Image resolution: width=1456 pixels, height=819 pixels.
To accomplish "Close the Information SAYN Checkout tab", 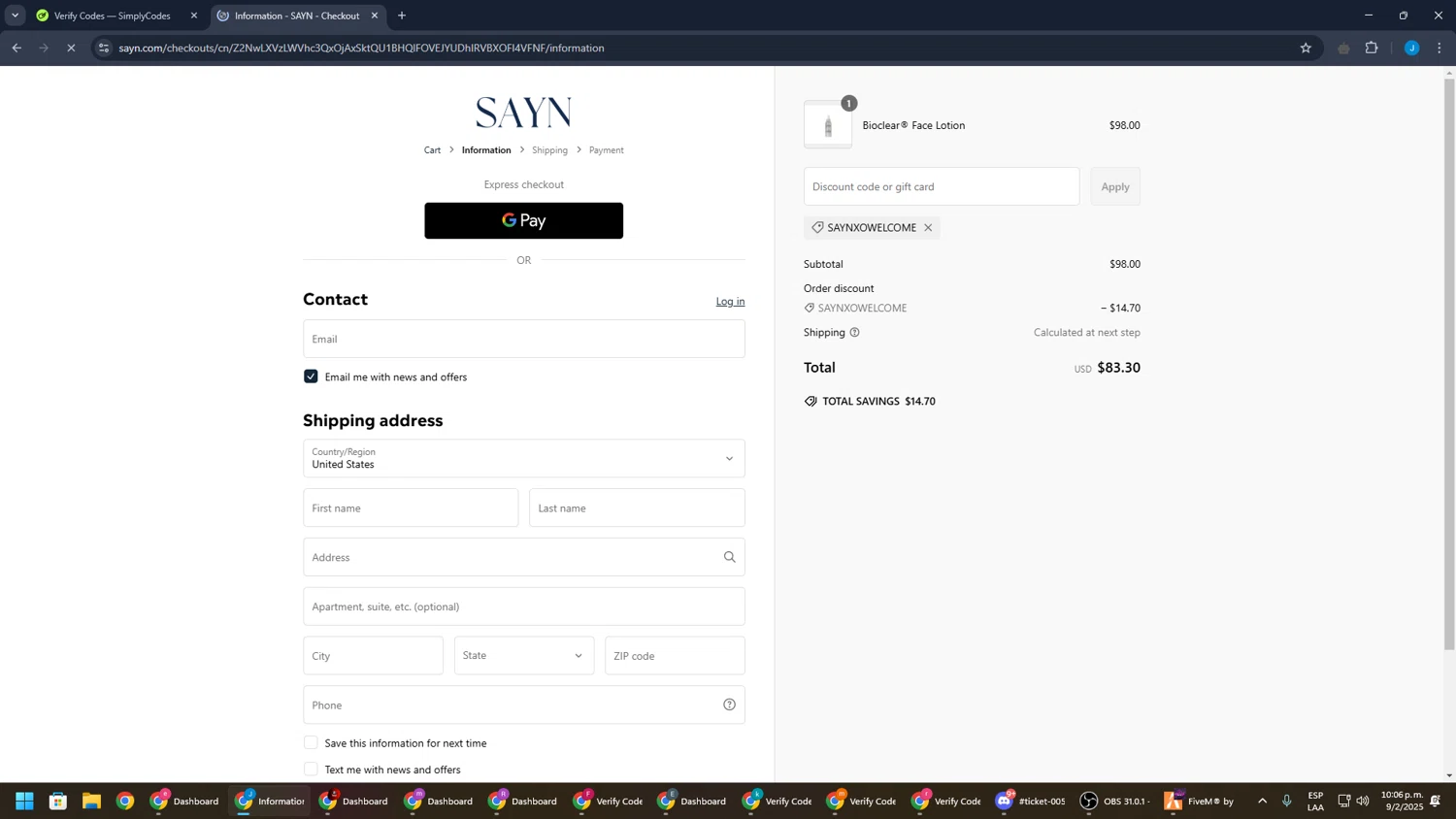I will tap(375, 16).
